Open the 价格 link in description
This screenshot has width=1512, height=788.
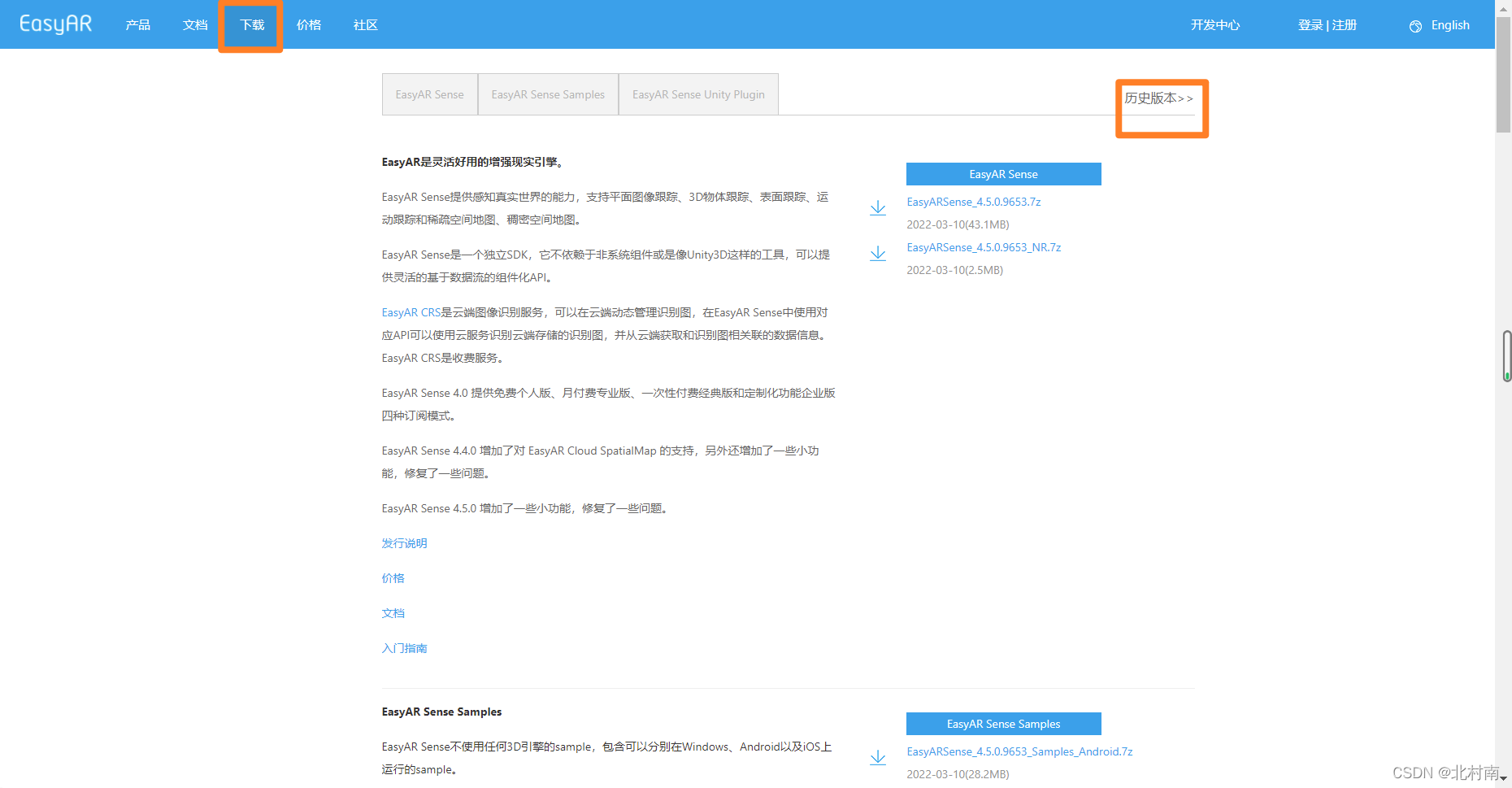(393, 578)
